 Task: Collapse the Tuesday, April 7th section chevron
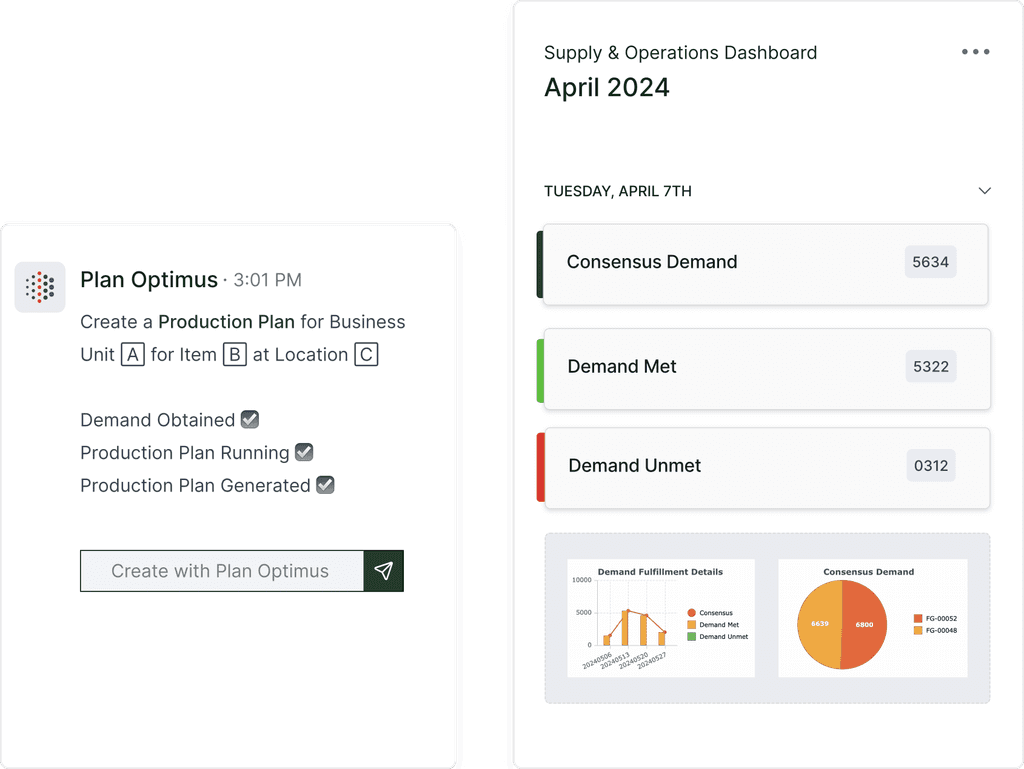[x=985, y=191]
